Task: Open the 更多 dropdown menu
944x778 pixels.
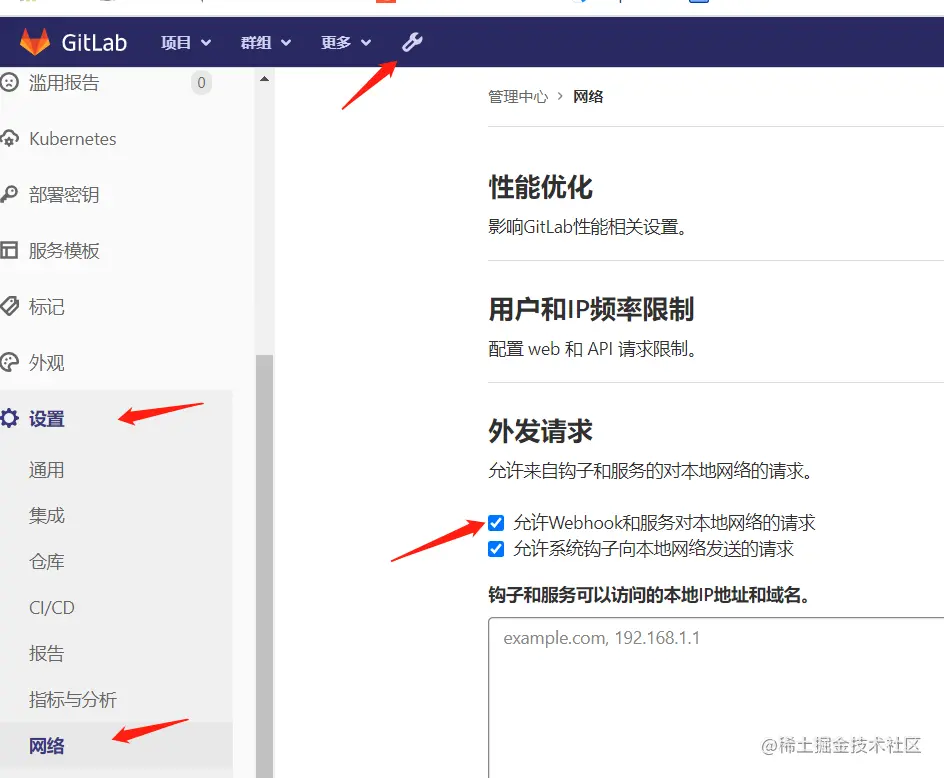Action: click(346, 42)
